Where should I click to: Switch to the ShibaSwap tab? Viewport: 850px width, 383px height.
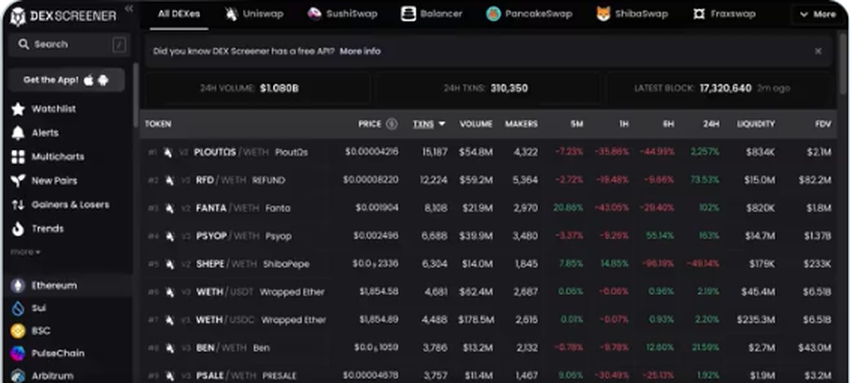click(x=632, y=14)
